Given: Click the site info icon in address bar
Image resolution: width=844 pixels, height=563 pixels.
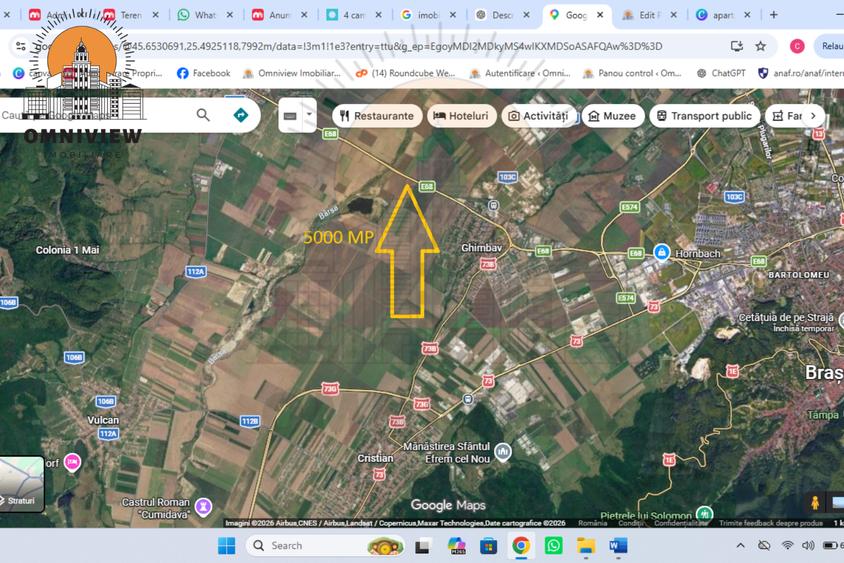Looking at the screenshot, I should pos(20,46).
